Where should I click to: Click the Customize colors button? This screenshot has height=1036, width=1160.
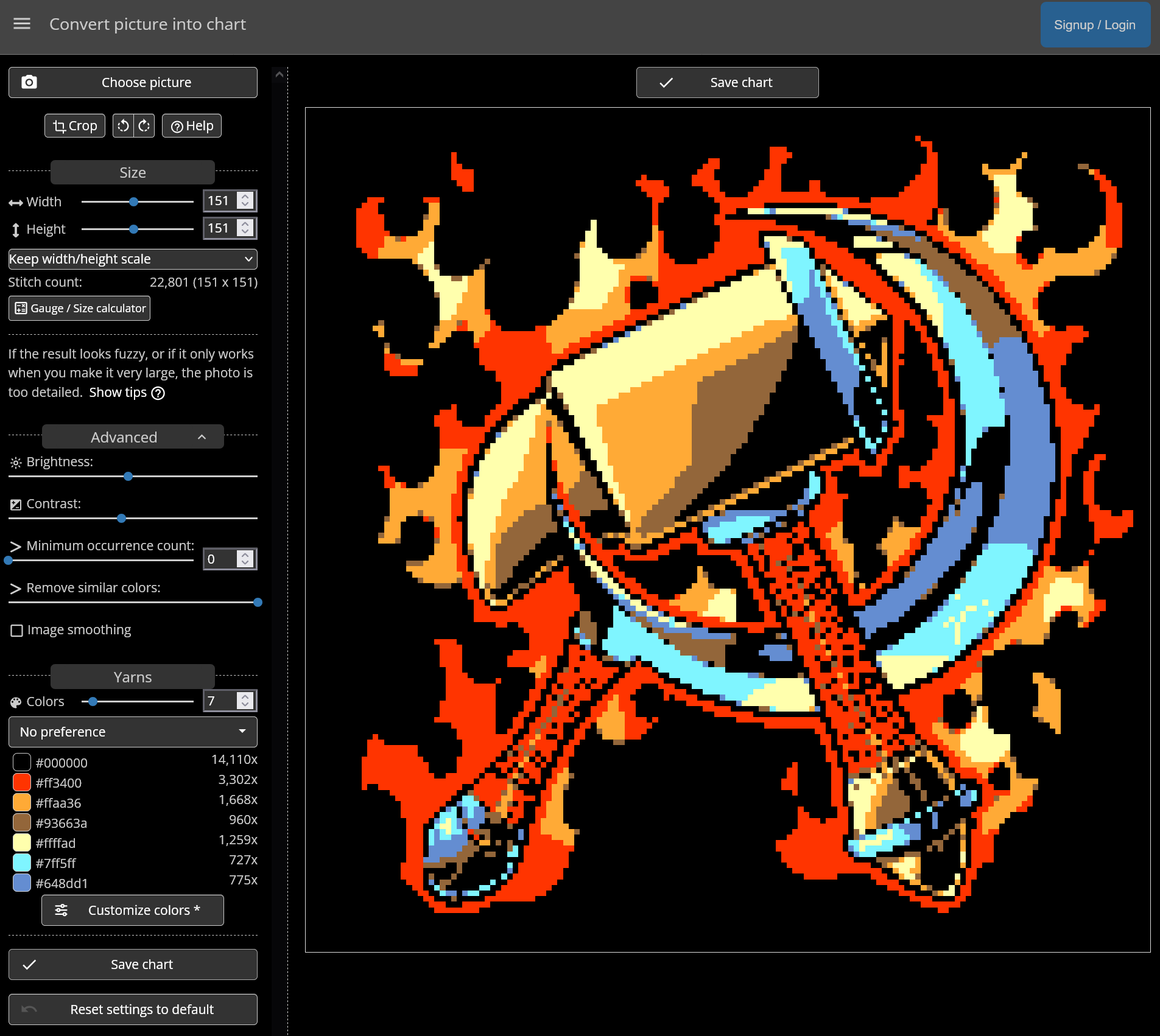pos(133,910)
